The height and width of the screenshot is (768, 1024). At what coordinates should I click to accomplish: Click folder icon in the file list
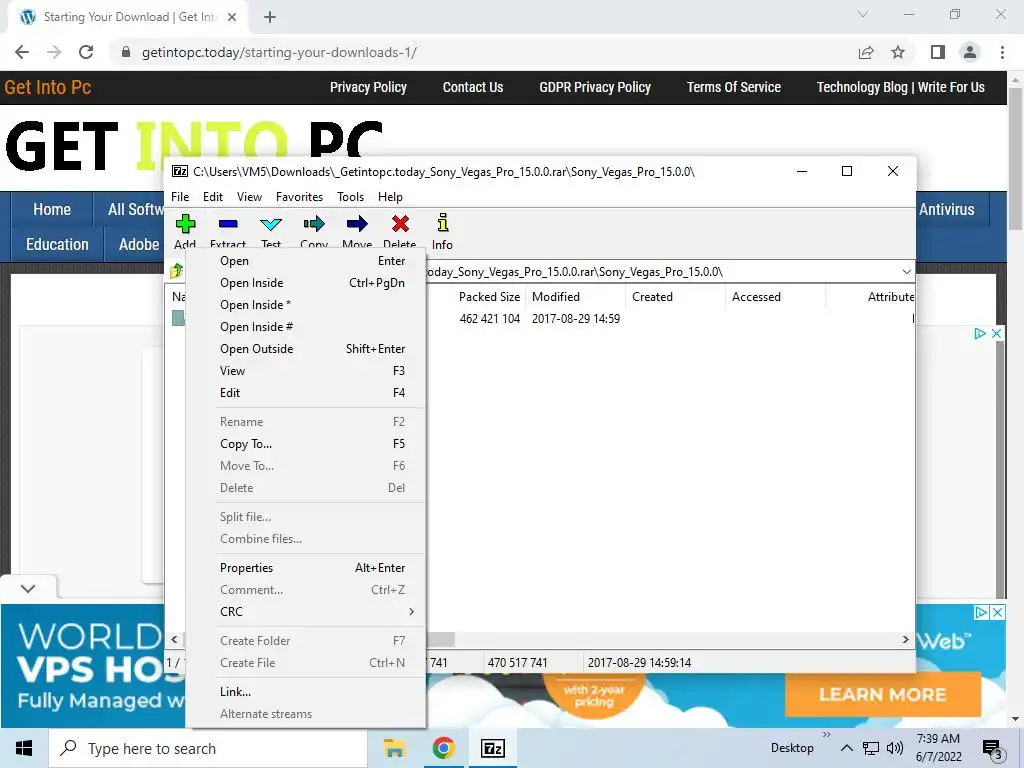178,318
